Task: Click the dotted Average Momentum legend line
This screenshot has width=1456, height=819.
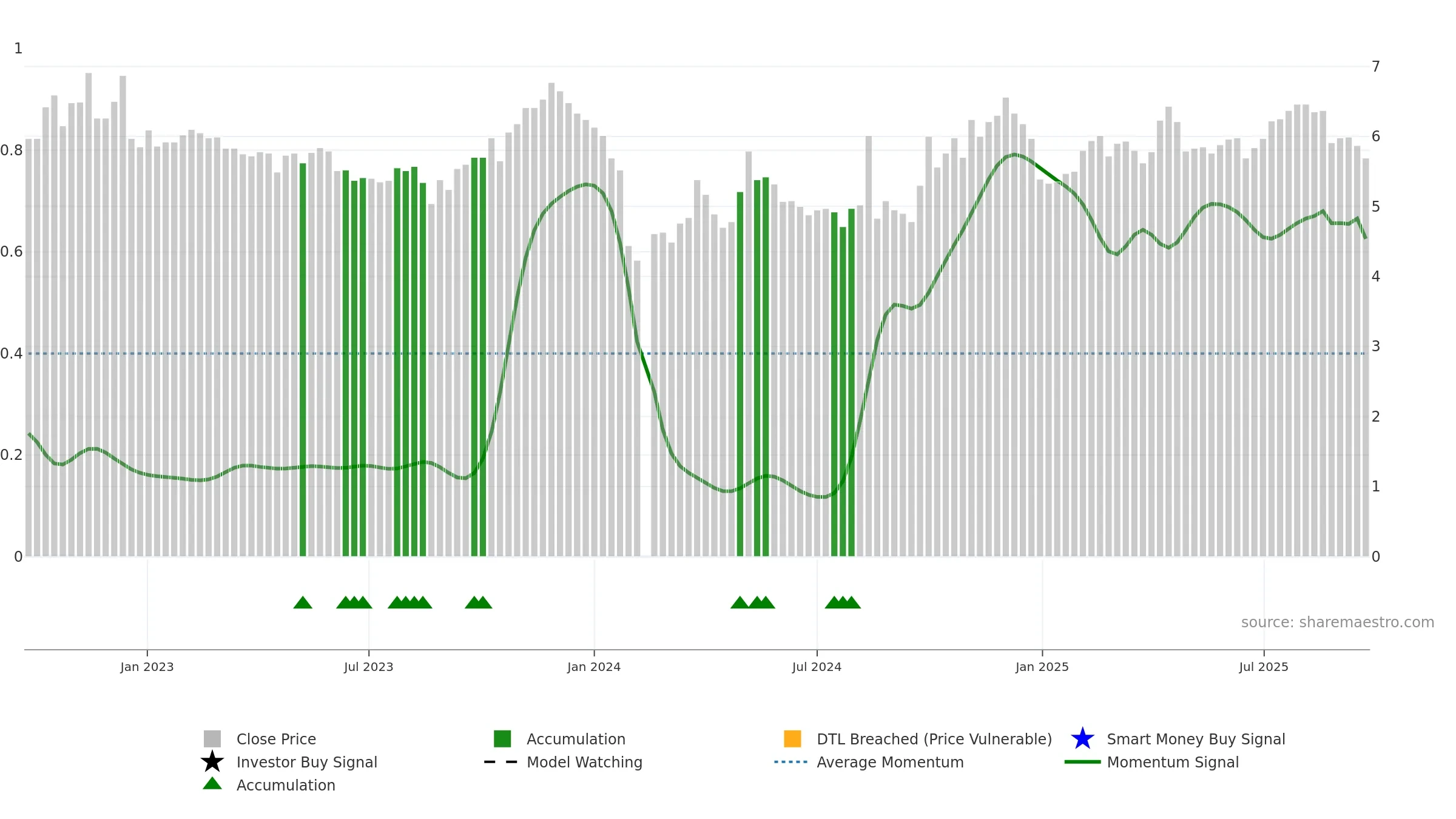Action: tap(791, 762)
